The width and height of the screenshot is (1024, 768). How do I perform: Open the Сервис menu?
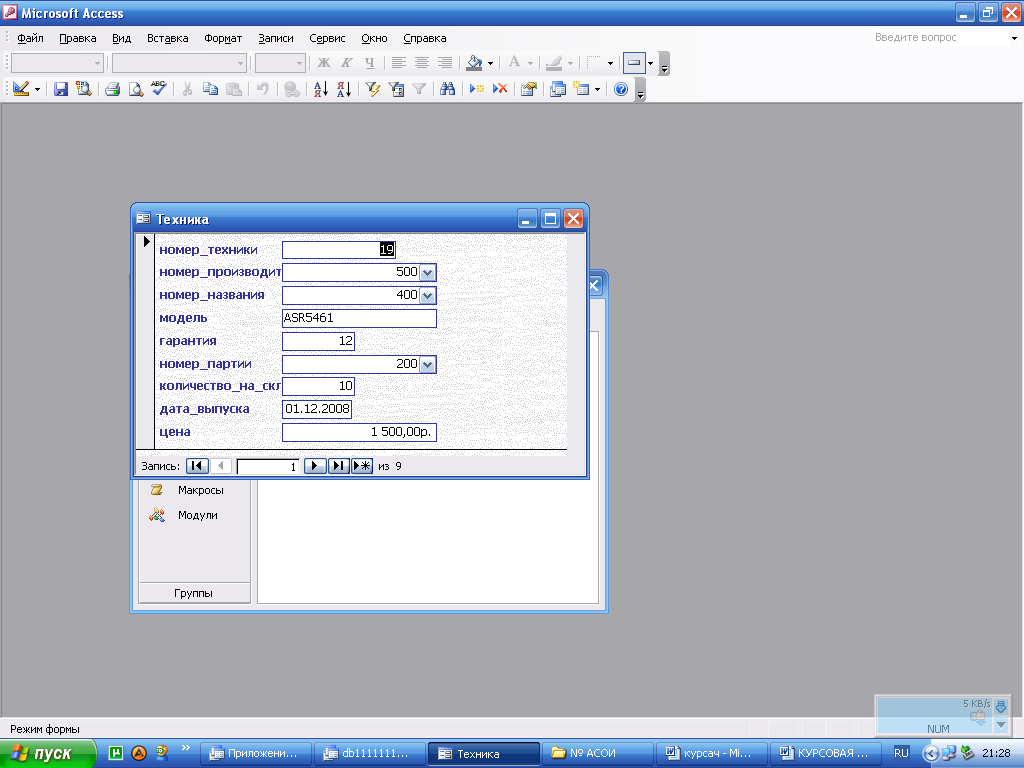point(327,38)
